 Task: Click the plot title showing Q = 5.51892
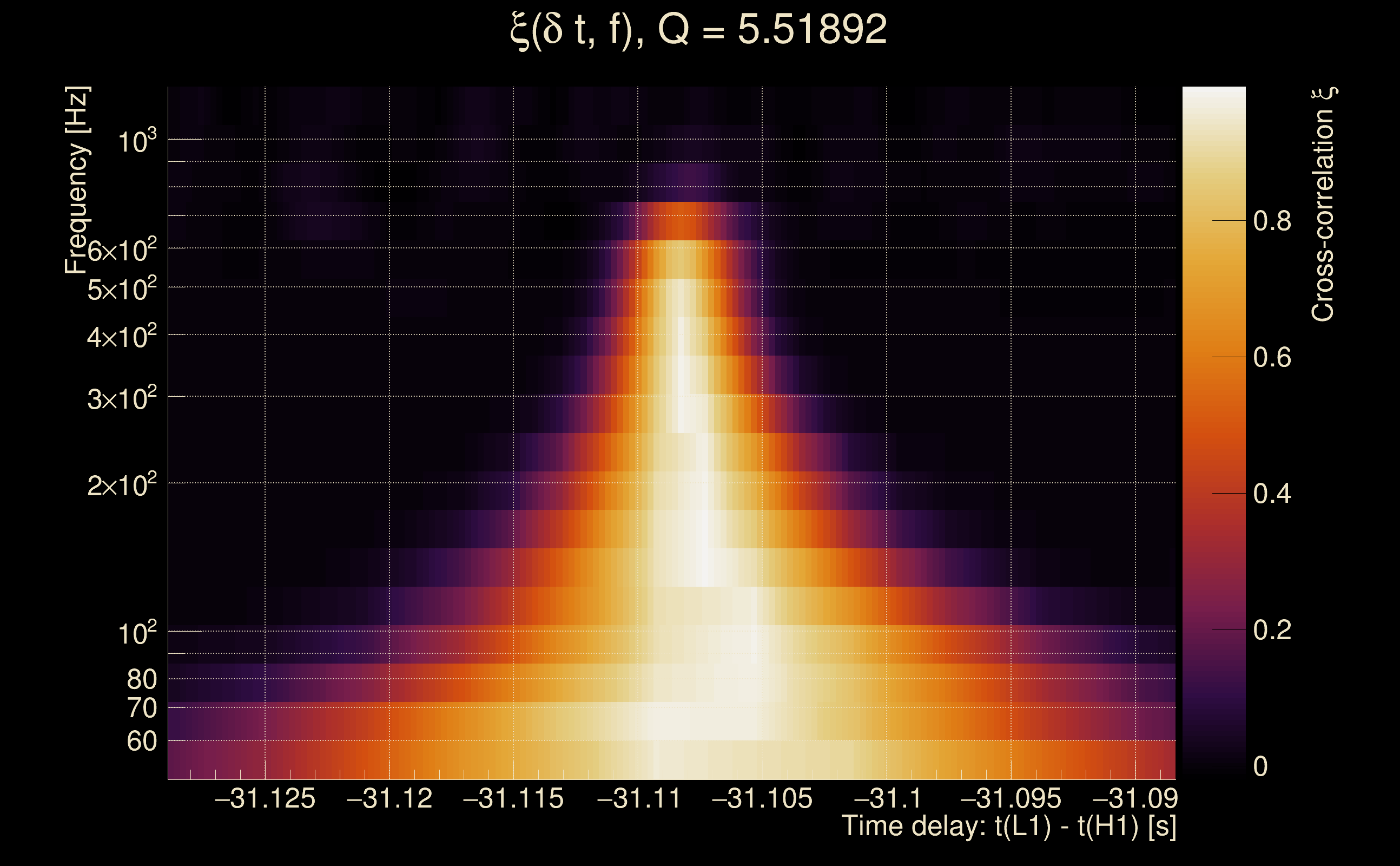click(698, 30)
